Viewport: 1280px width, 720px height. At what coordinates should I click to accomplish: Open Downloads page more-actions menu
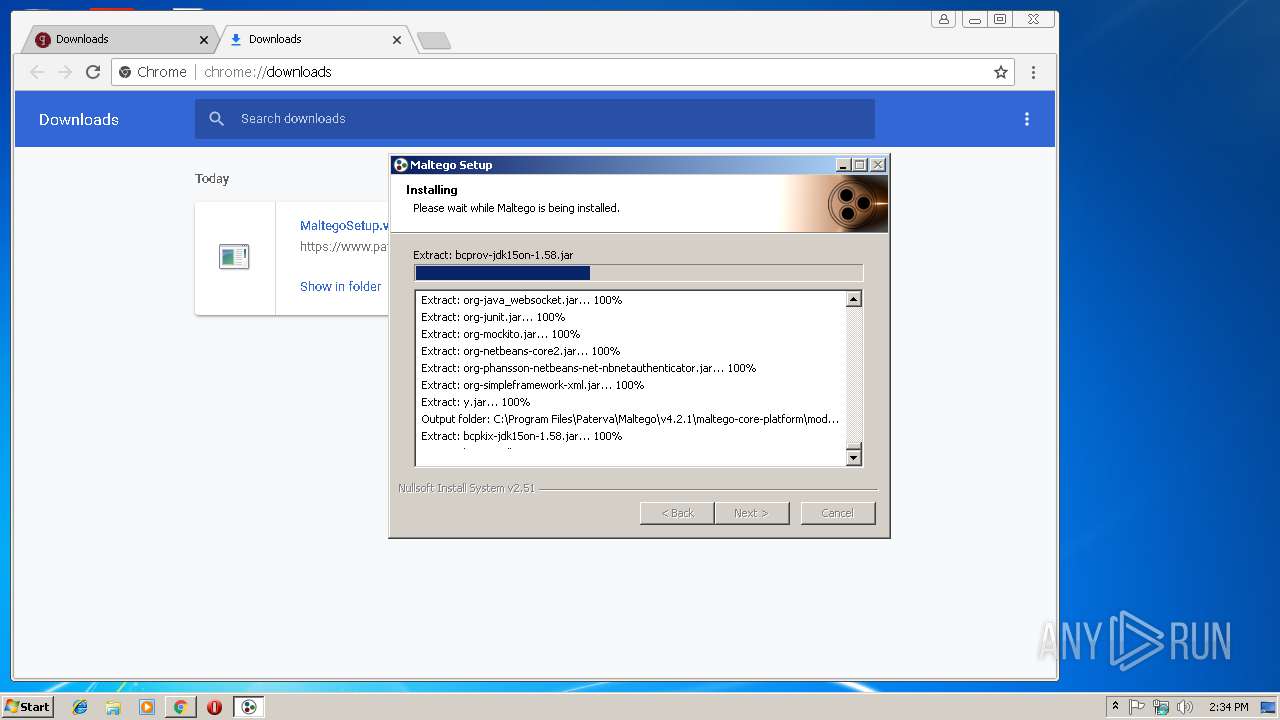[1026, 119]
